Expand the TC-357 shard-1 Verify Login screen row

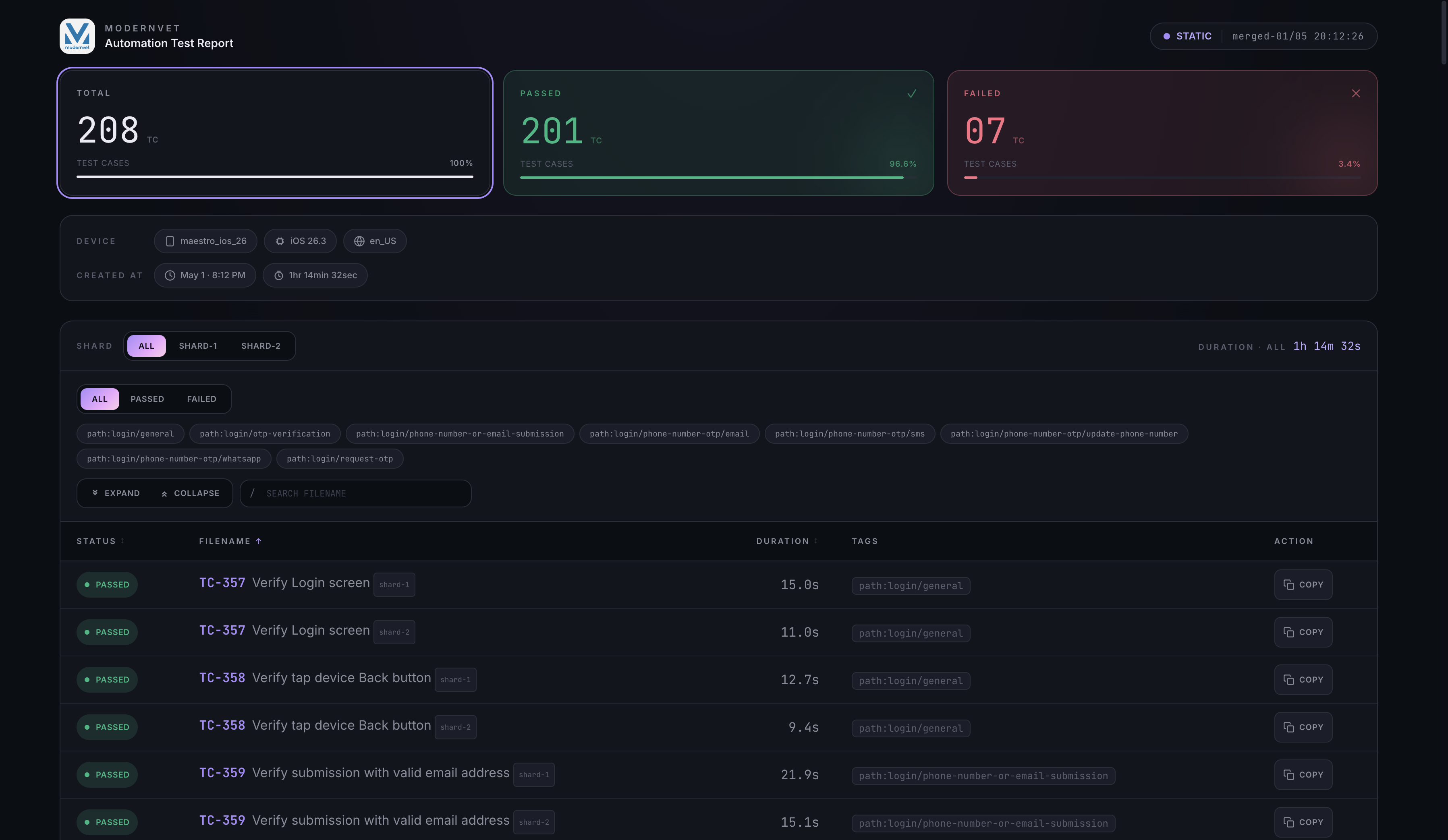(718, 585)
